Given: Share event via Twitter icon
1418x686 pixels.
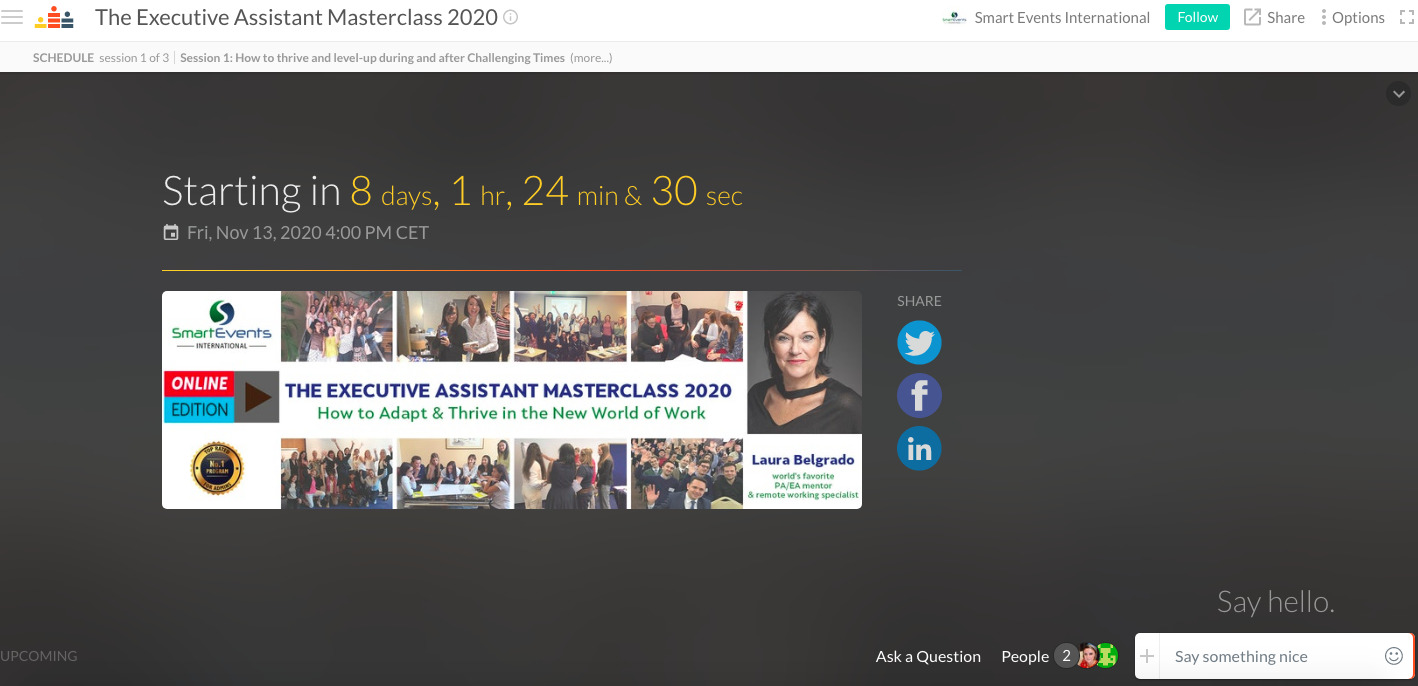Looking at the screenshot, I should (918, 343).
